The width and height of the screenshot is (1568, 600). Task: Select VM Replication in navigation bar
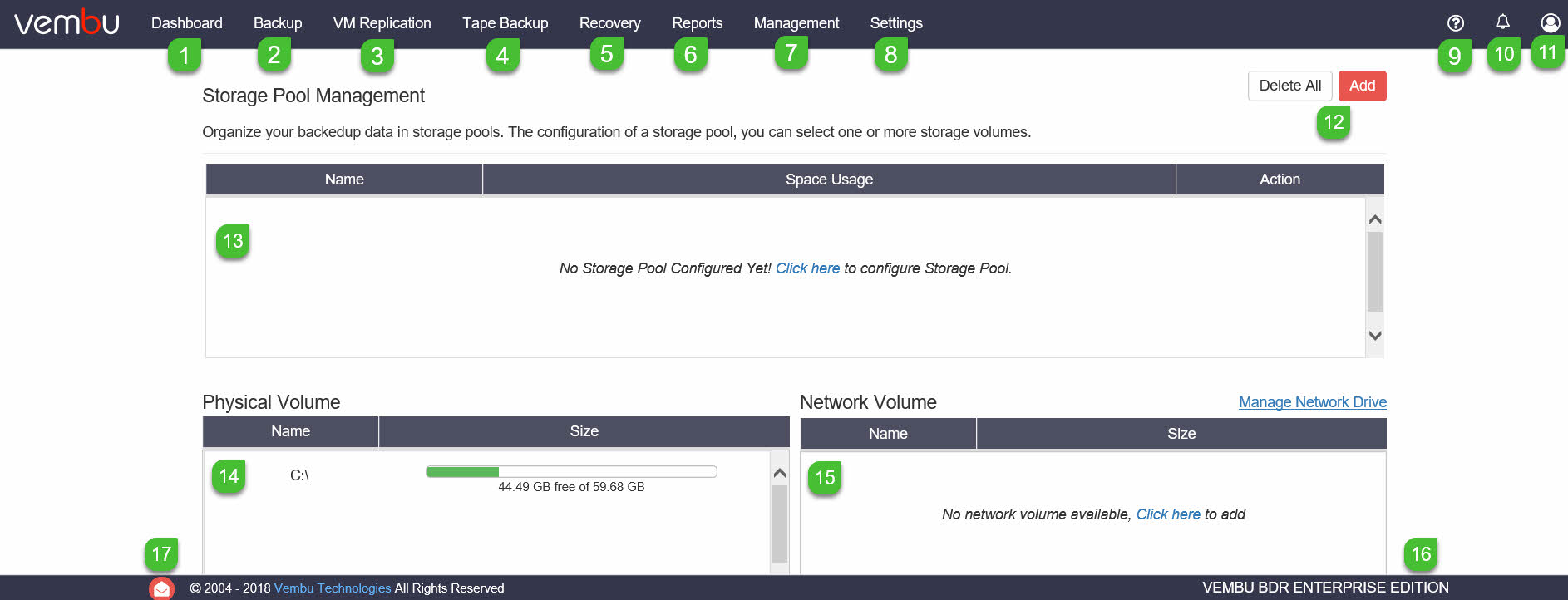[x=382, y=23]
